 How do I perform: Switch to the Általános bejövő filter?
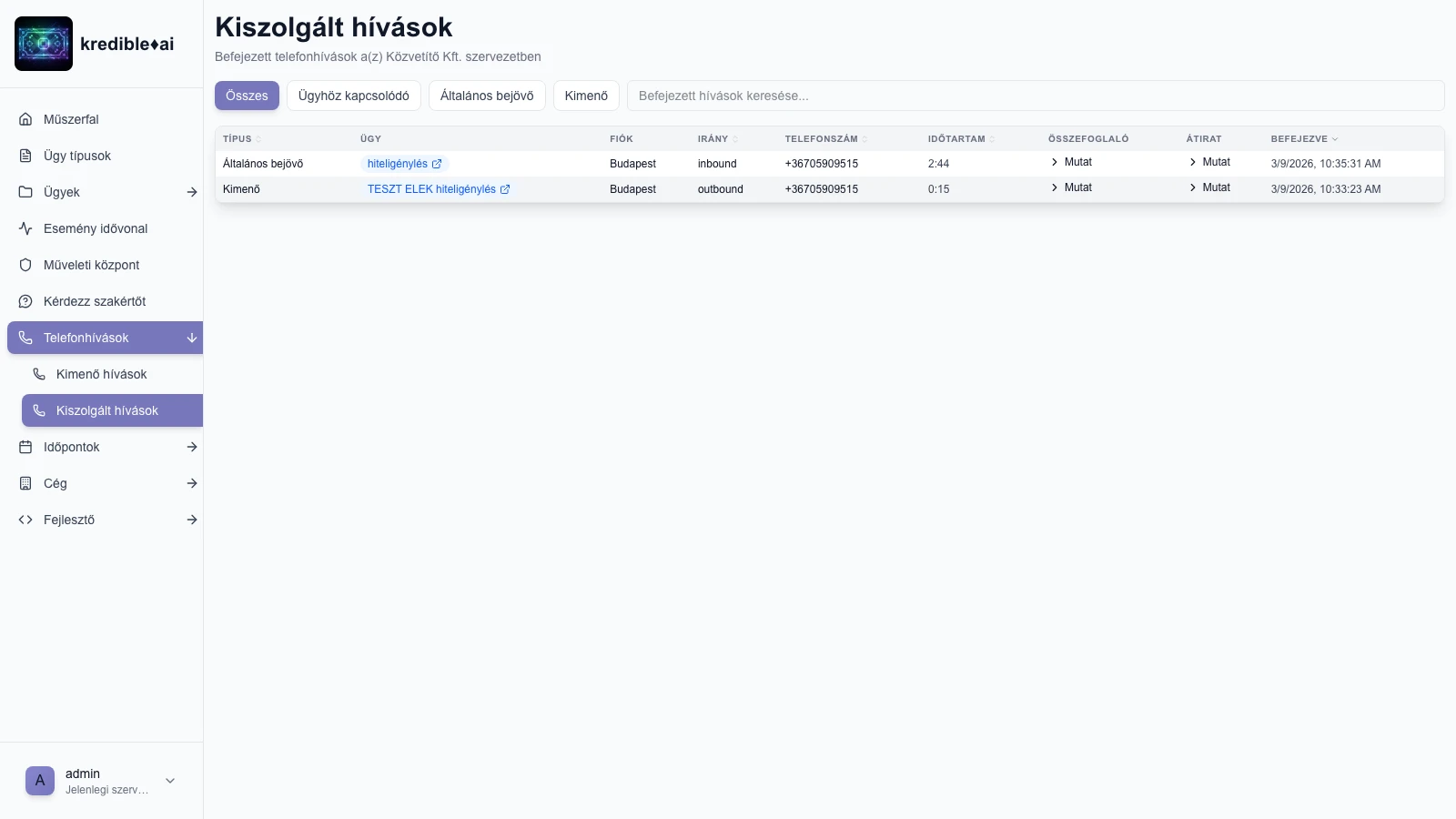(x=487, y=96)
